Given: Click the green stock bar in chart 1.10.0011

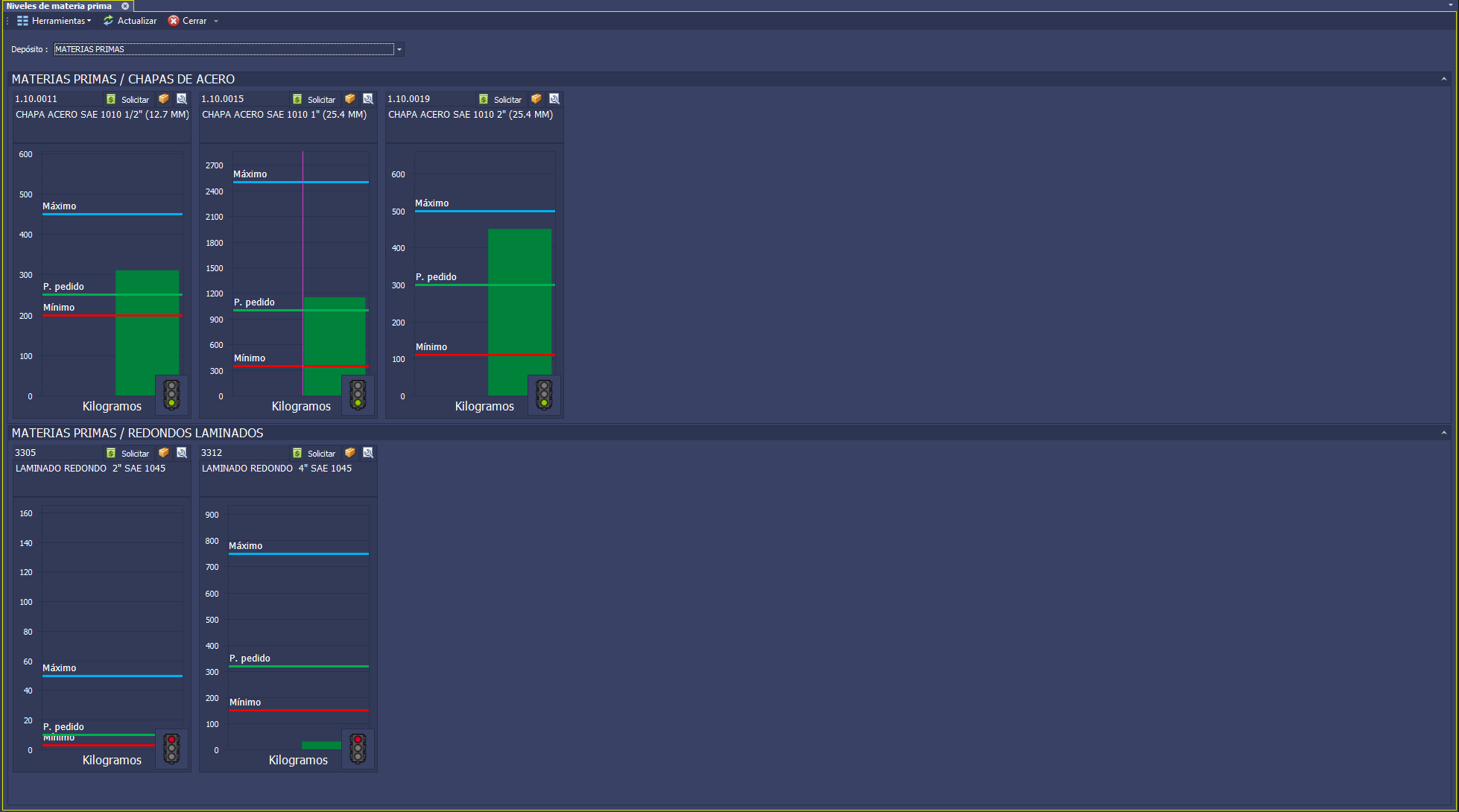Looking at the screenshot, I should (147, 332).
